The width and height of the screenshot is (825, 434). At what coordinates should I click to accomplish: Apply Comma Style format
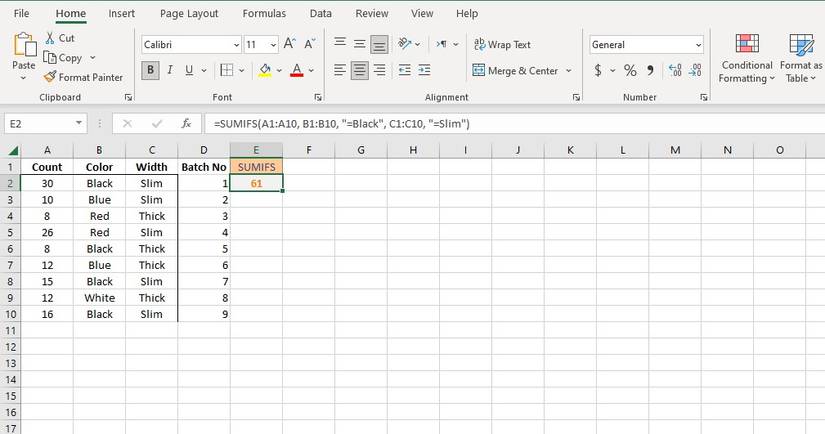650,70
